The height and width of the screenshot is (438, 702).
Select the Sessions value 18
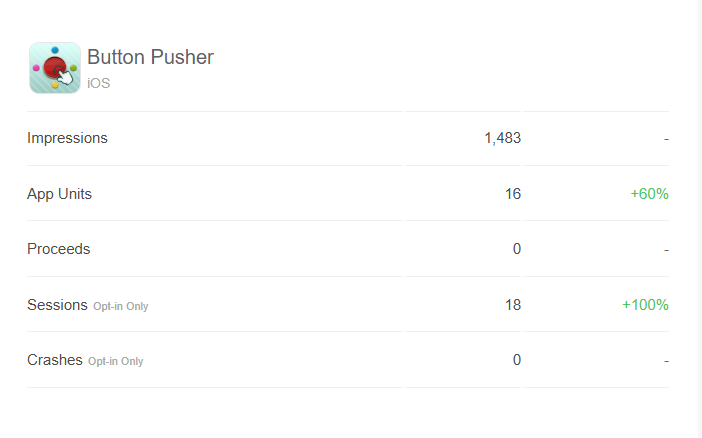click(513, 305)
